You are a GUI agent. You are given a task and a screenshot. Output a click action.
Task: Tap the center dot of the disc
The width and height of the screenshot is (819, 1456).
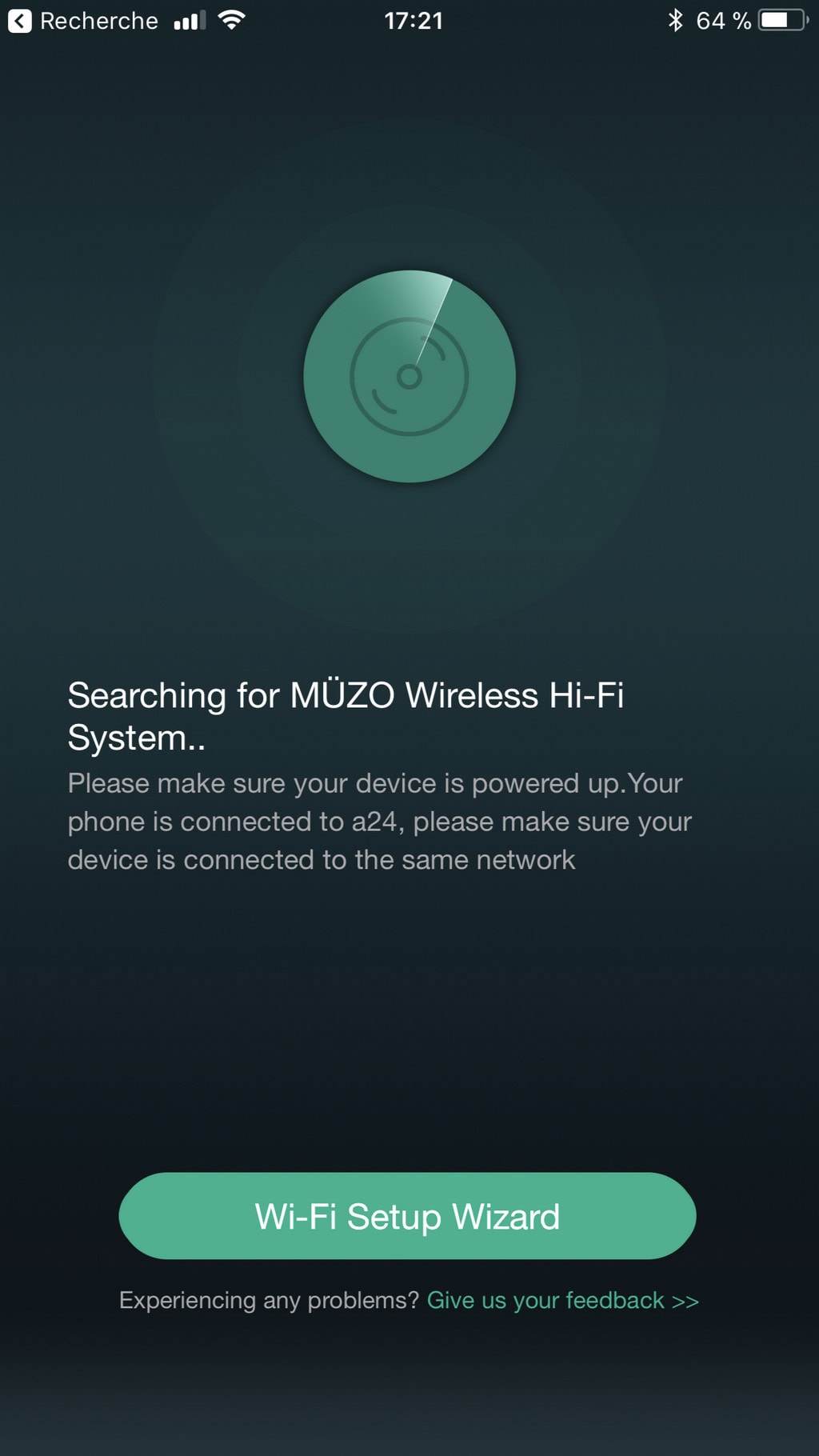pyautogui.click(x=409, y=377)
